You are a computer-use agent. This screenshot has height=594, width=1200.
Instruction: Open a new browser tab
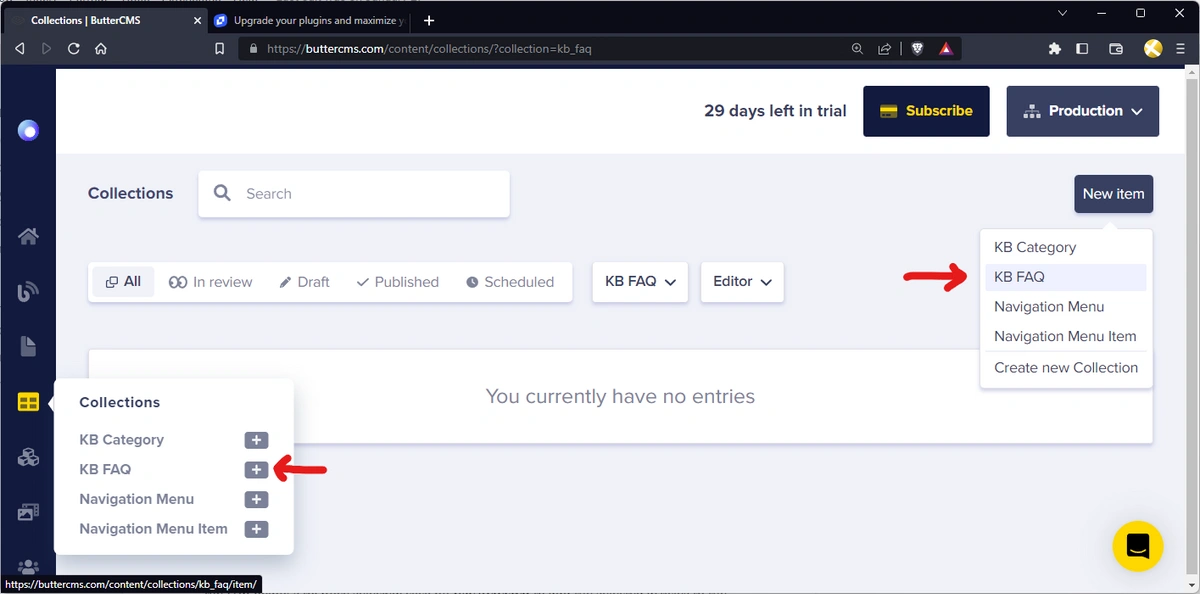(x=429, y=20)
